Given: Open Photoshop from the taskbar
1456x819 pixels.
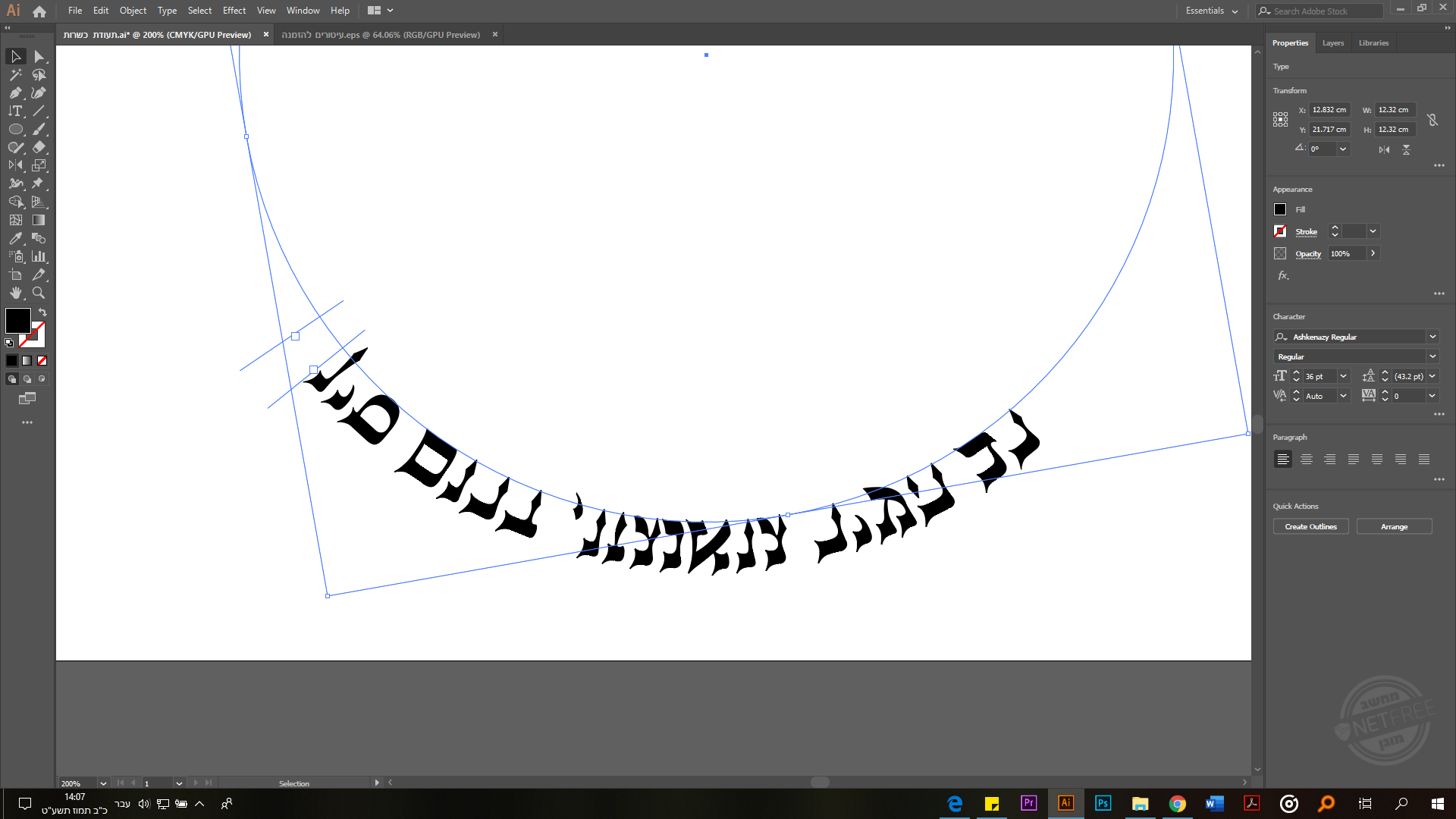Looking at the screenshot, I should click(1103, 803).
